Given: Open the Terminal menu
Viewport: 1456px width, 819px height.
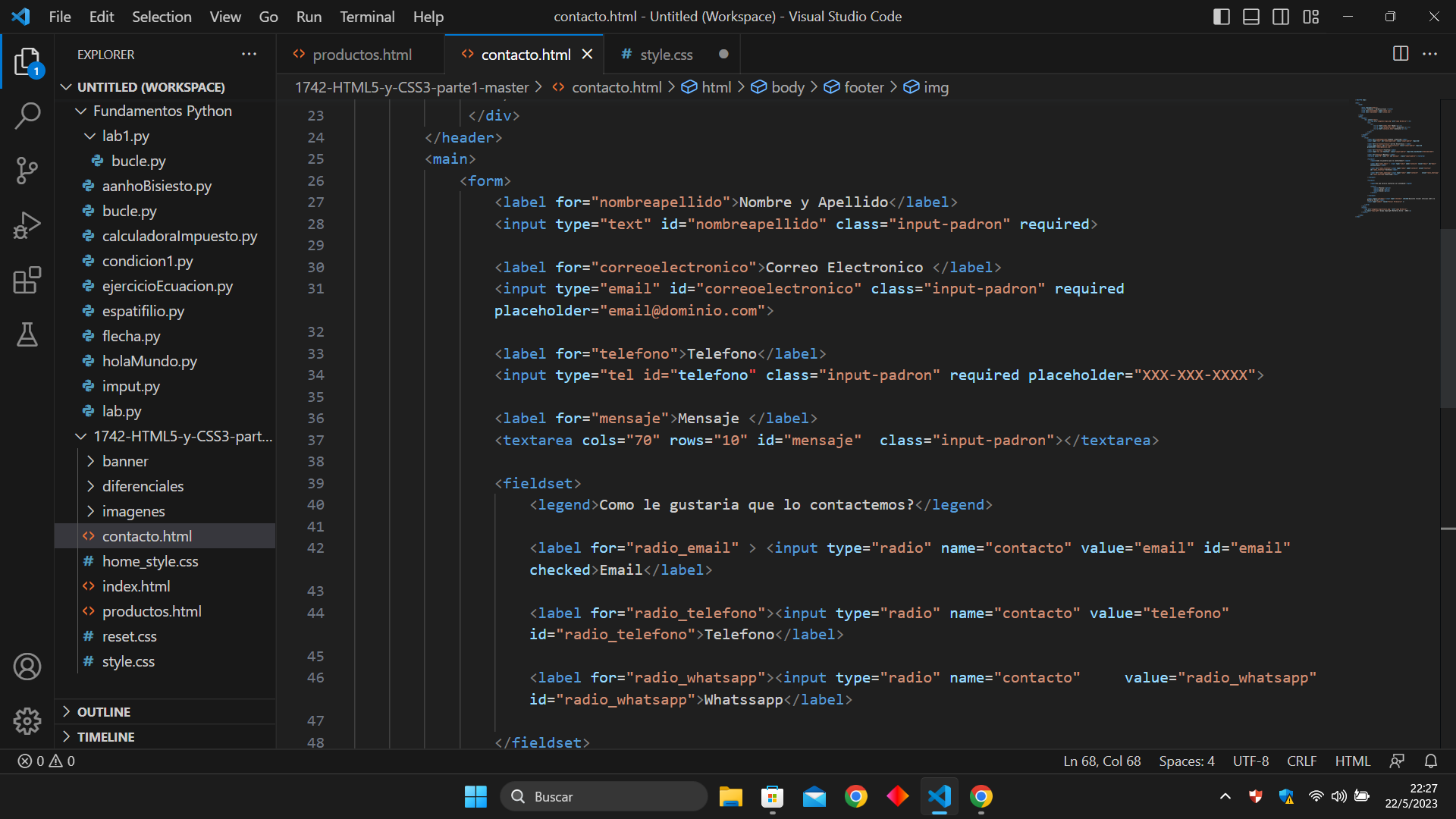Looking at the screenshot, I should [367, 17].
